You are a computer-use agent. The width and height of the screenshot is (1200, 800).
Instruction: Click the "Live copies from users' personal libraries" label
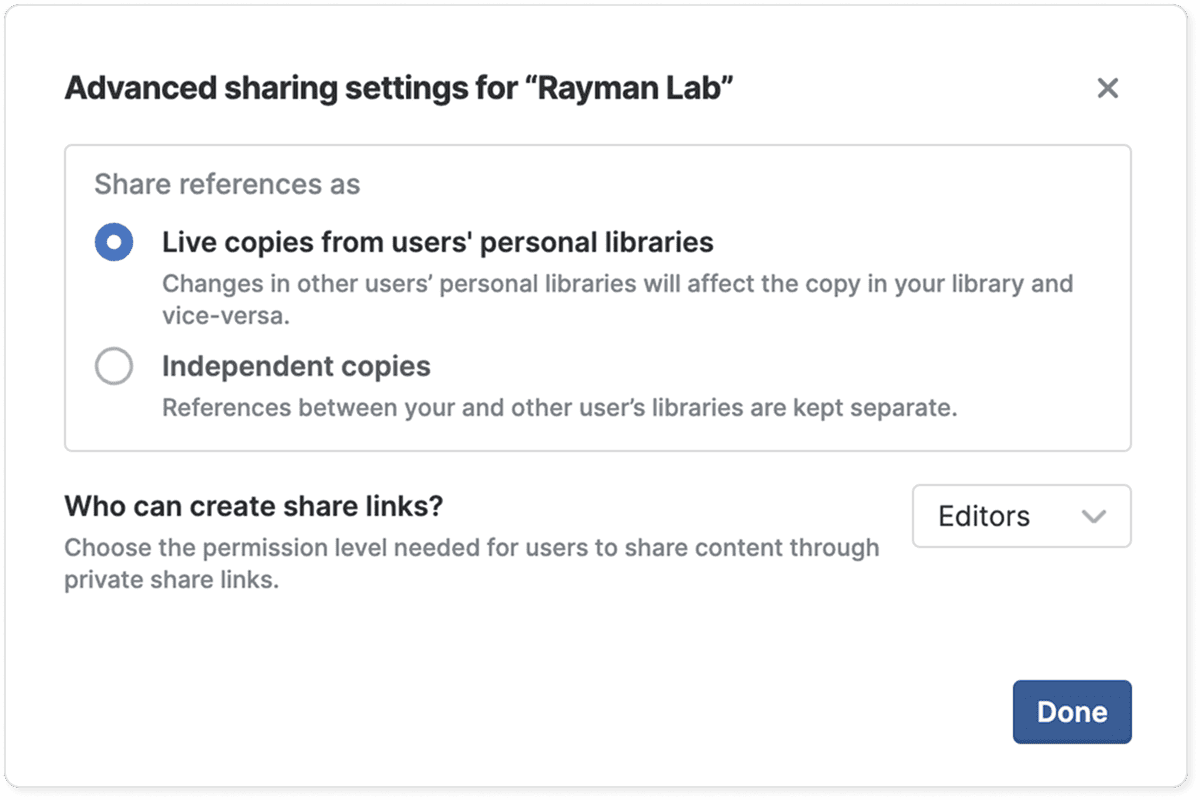tap(437, 243)
